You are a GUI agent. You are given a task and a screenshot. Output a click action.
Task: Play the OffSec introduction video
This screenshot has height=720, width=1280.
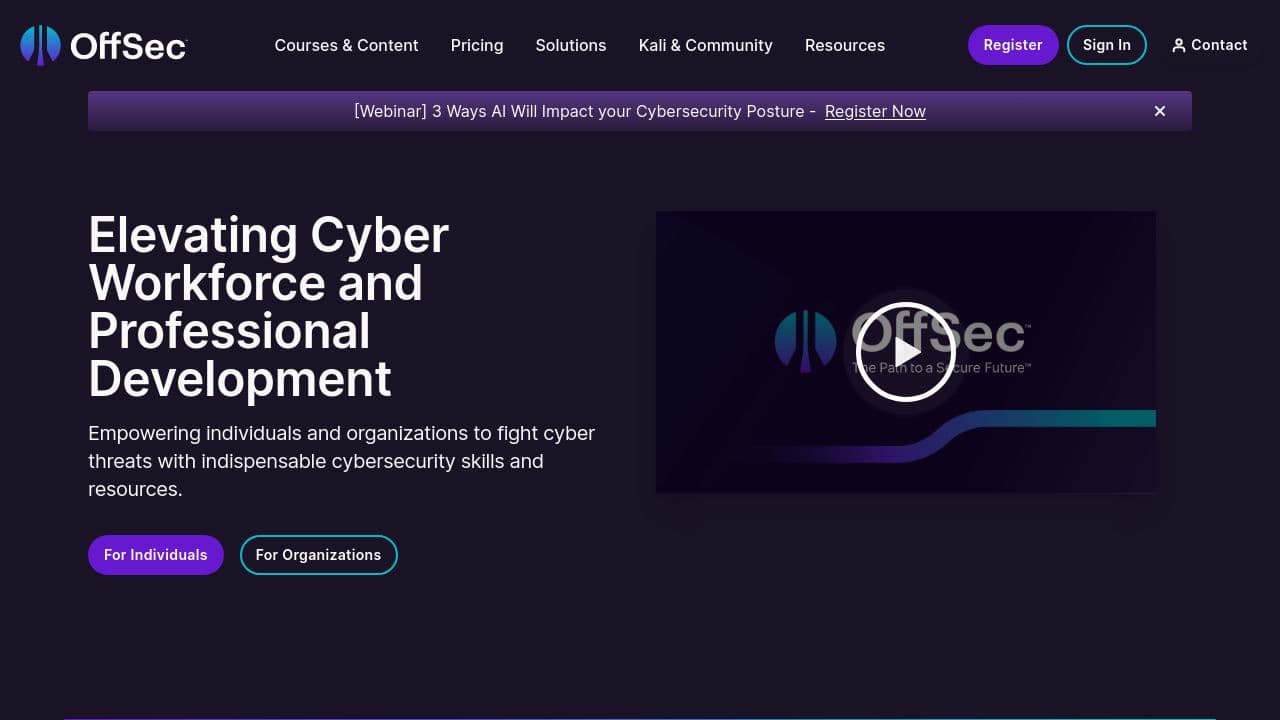905,352
